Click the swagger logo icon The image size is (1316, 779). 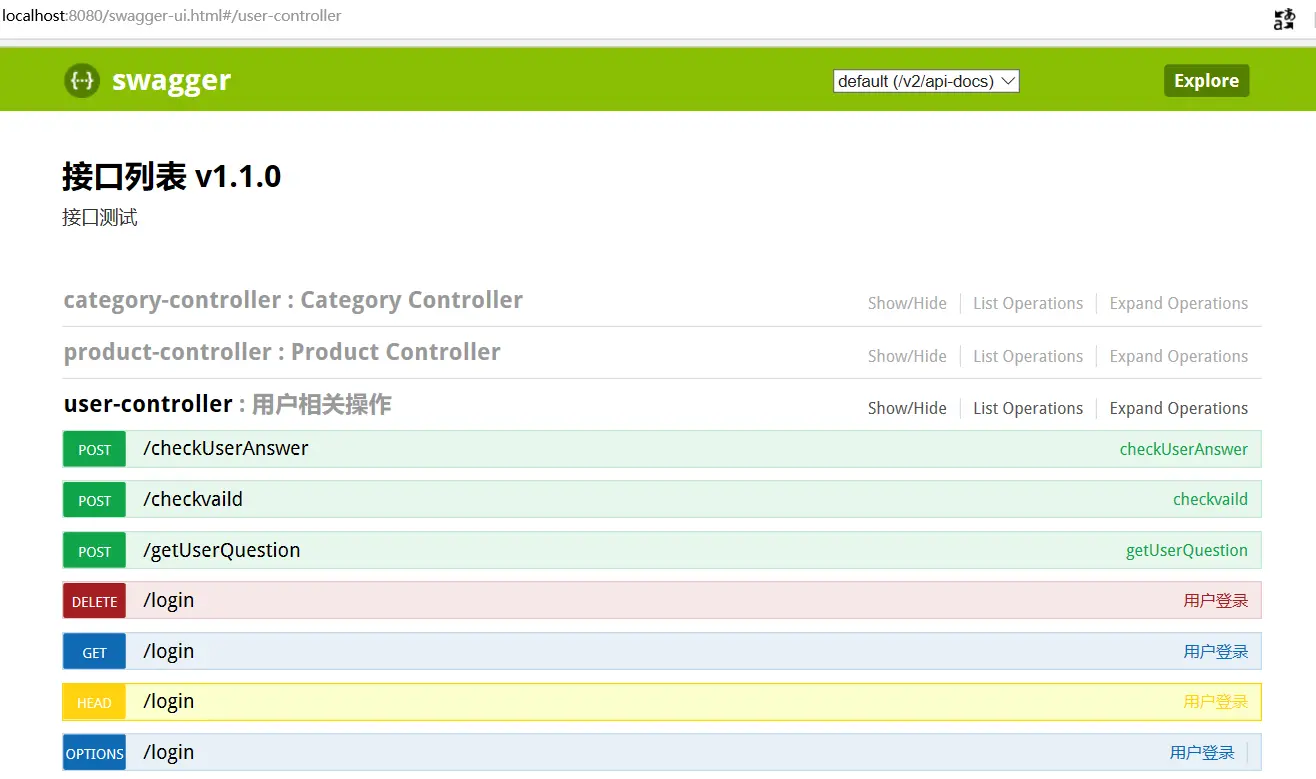(82, 81)
